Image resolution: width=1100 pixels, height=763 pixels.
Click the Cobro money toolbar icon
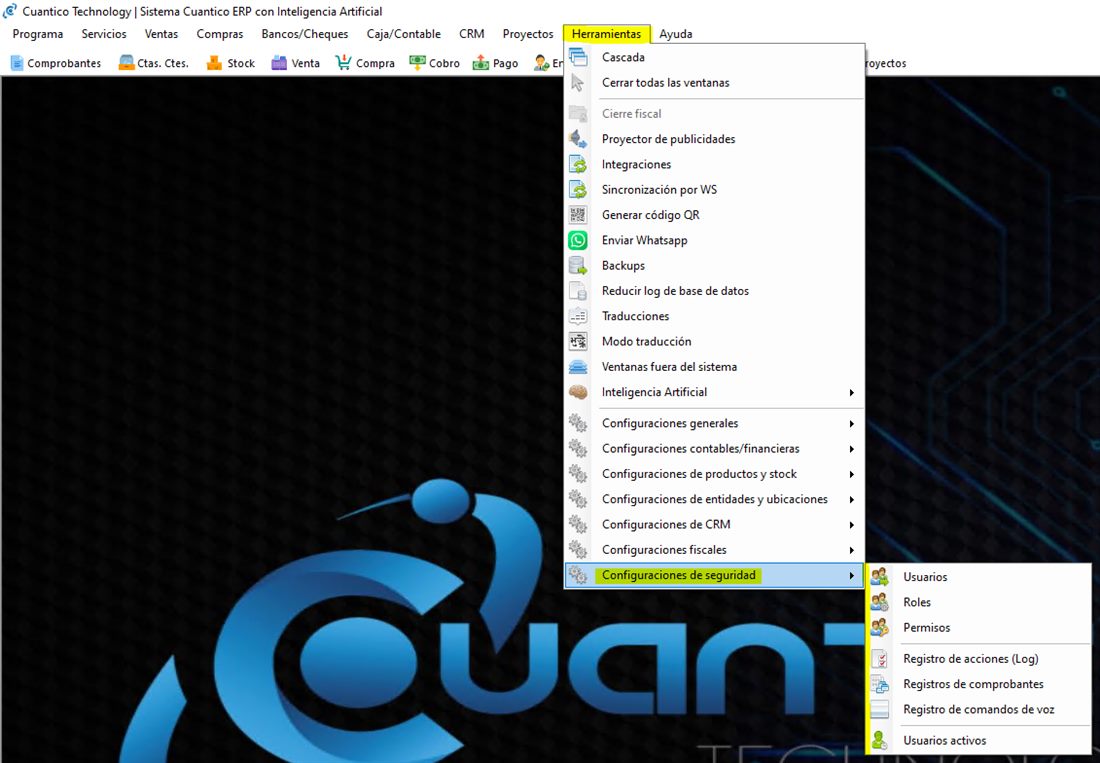click(x=417, y=62)
